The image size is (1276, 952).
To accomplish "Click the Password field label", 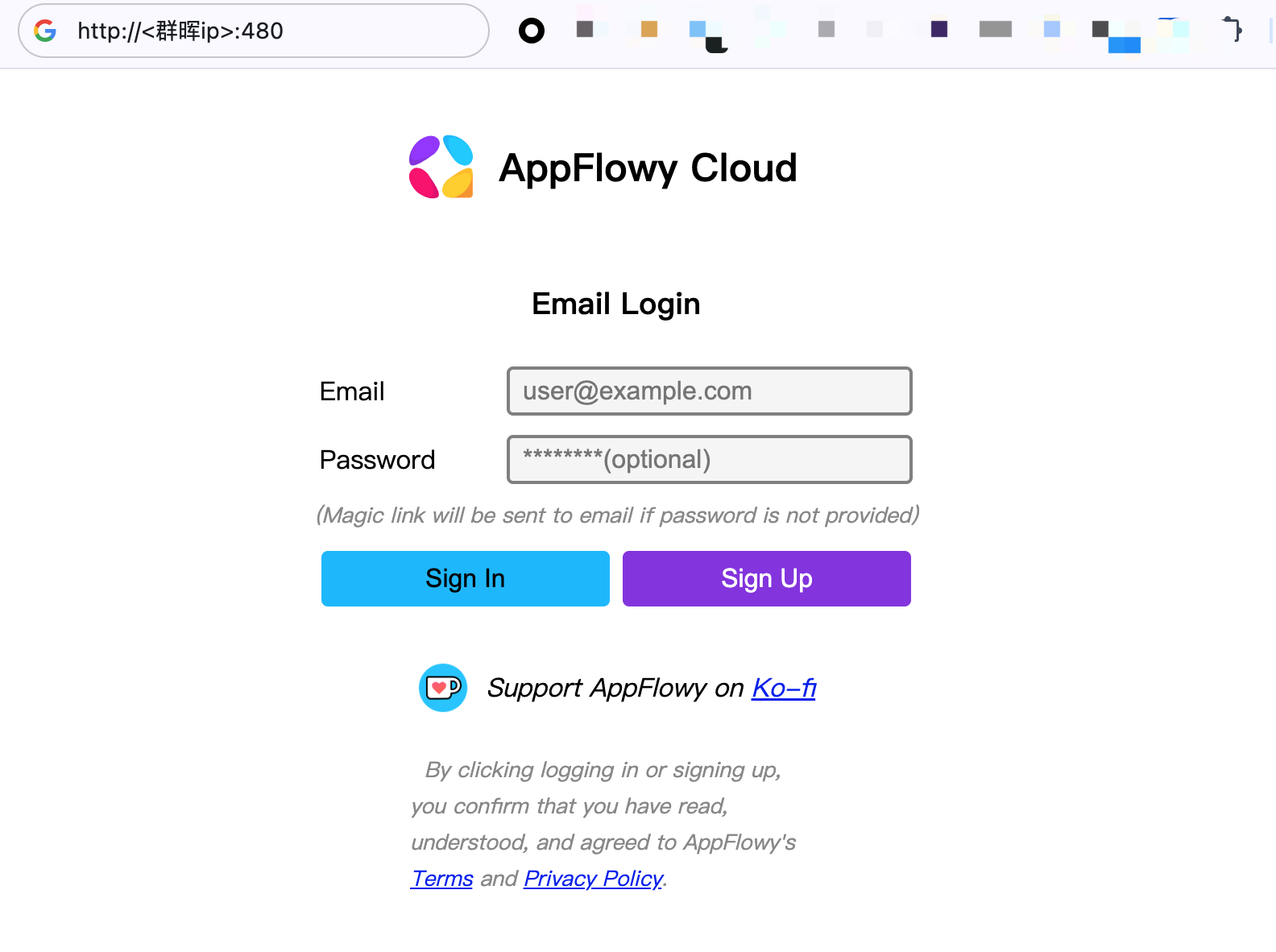I will click(378, 460).
